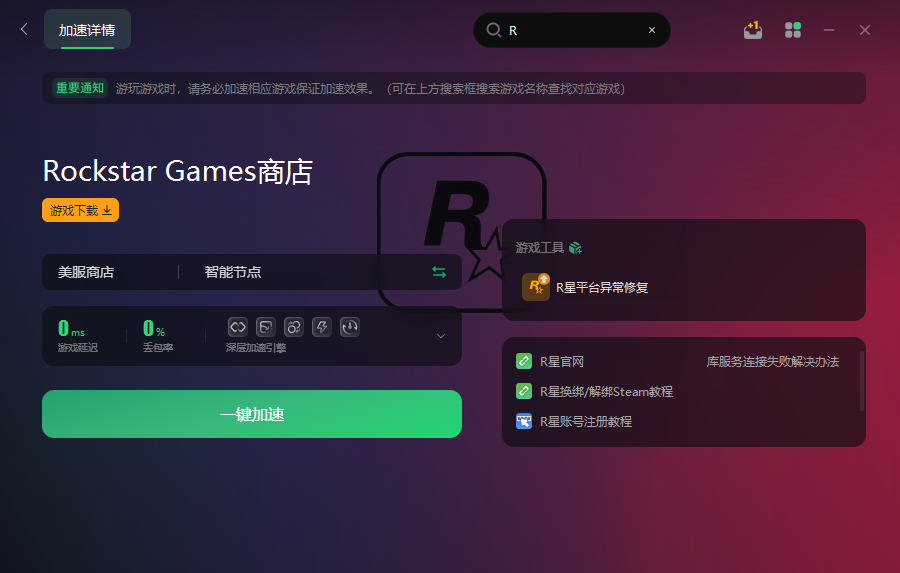Expand the 深层加速引擎 panel chevron
Screen dimensions: 900x573
(x=441, y=336)
